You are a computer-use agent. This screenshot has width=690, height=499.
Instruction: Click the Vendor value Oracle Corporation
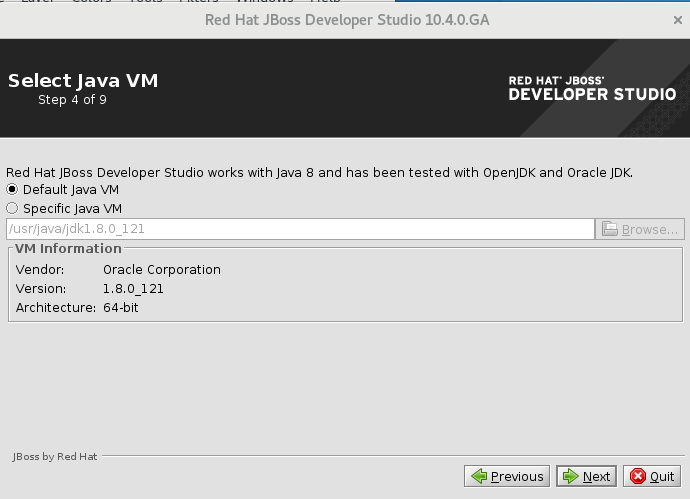point(162,270)
